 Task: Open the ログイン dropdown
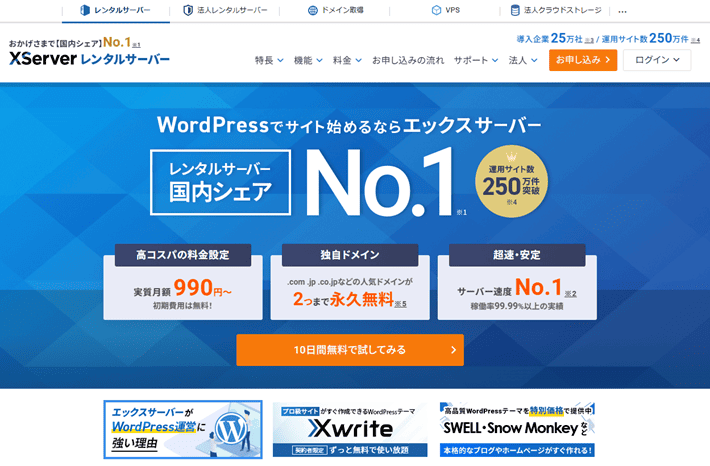(657, 60)
